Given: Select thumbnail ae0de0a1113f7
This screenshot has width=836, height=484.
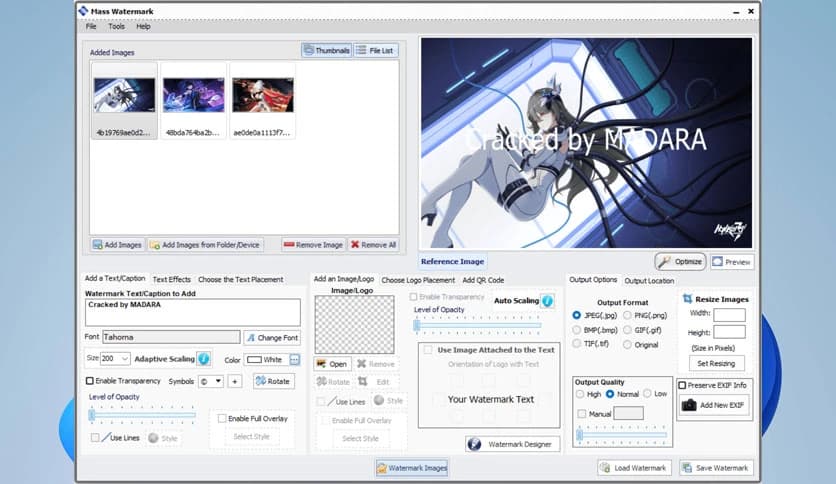Looking at the screenshot, I should click(262, 100).
